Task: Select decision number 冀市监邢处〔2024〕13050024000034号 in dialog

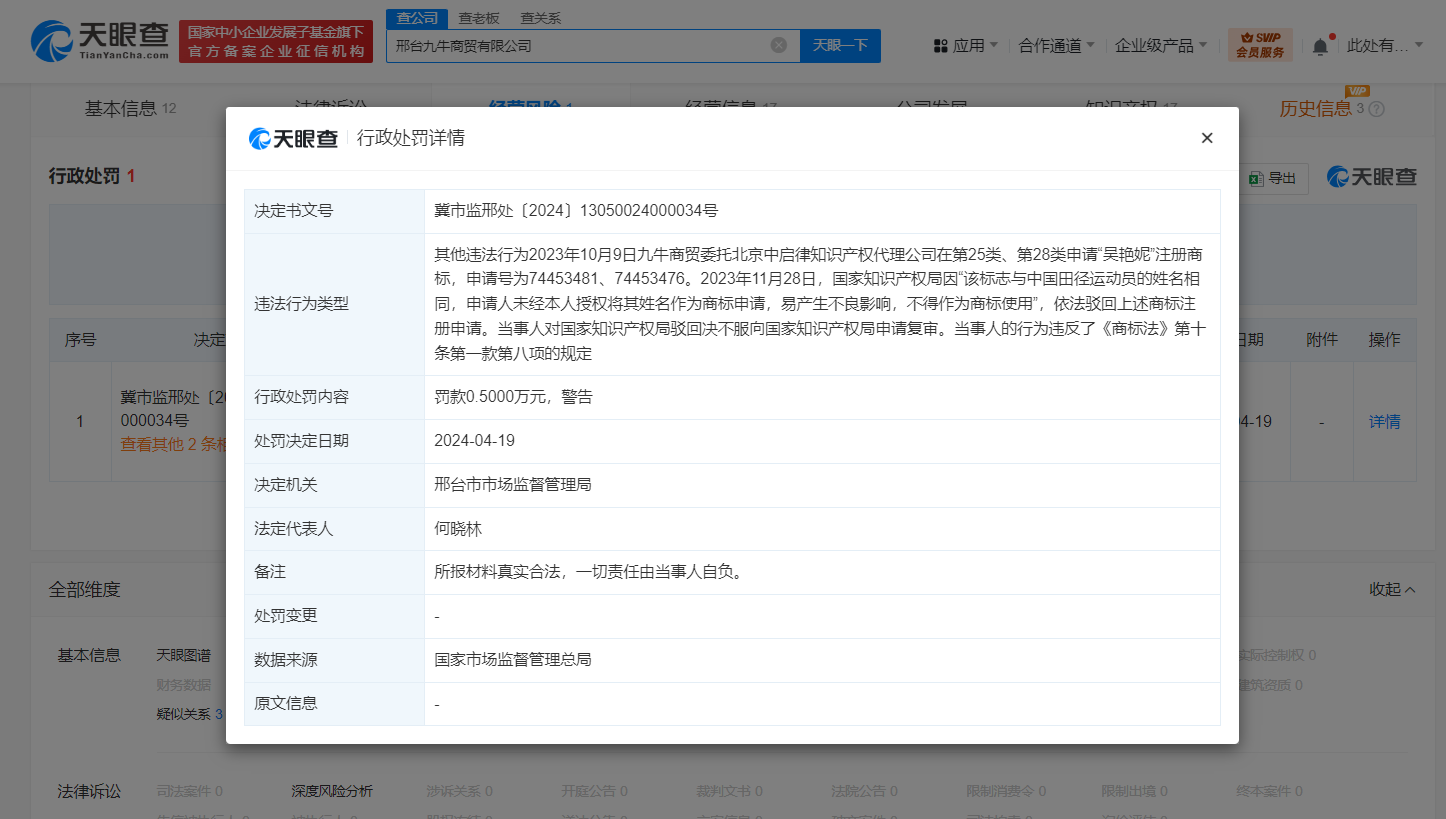Action: tap(576, 211)
